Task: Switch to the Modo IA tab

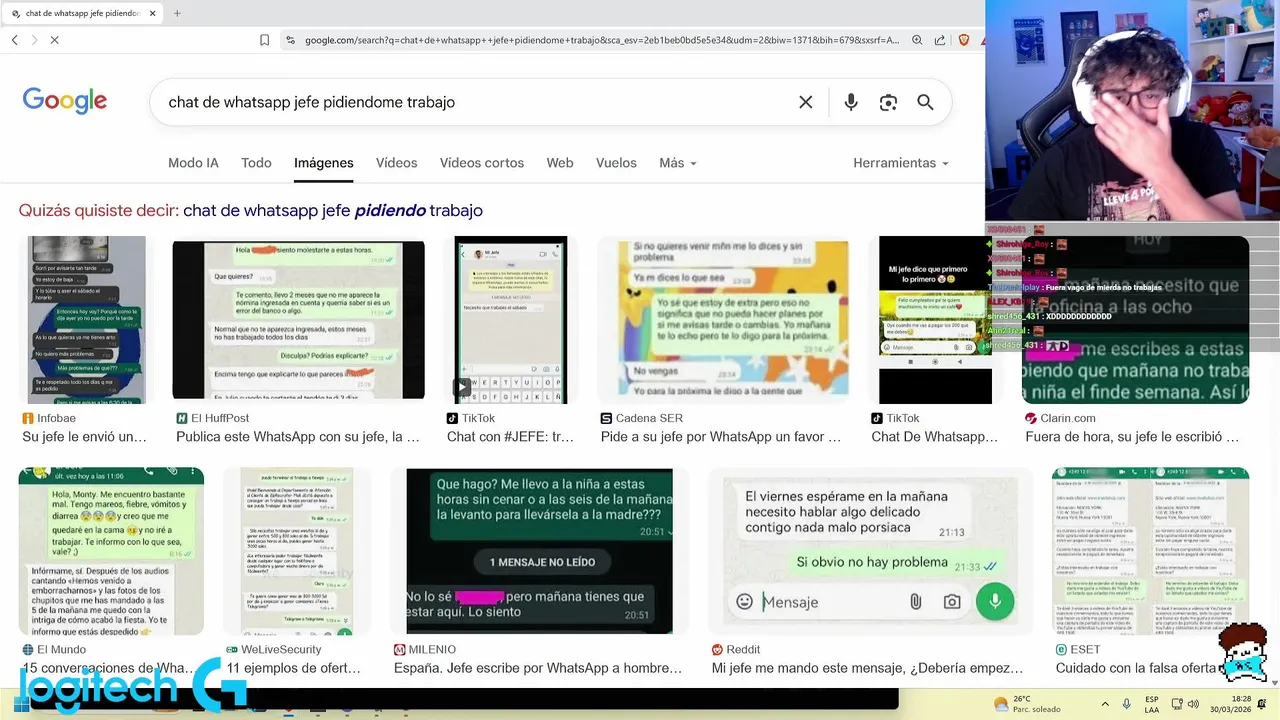Action: click(x=193, y=163)
